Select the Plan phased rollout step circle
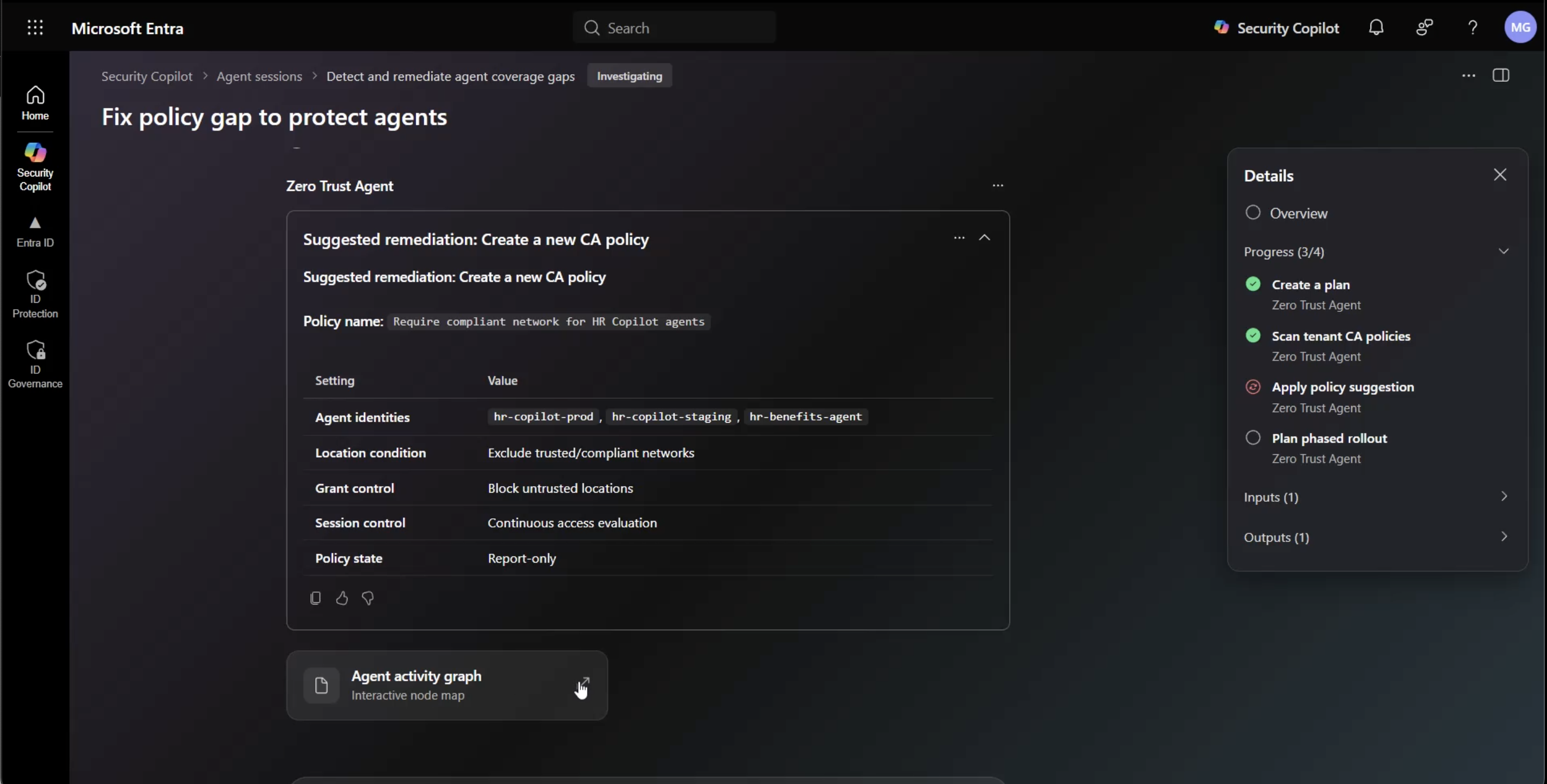Viewport: 1547px width, 784px height. [1253, 438]
